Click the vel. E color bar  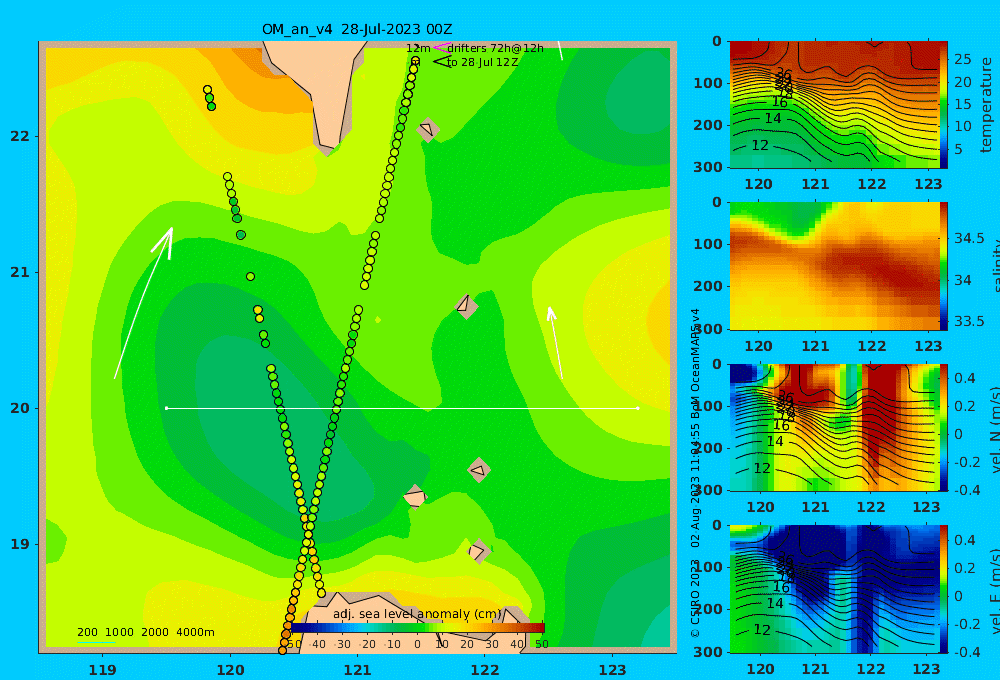[944, 589]
